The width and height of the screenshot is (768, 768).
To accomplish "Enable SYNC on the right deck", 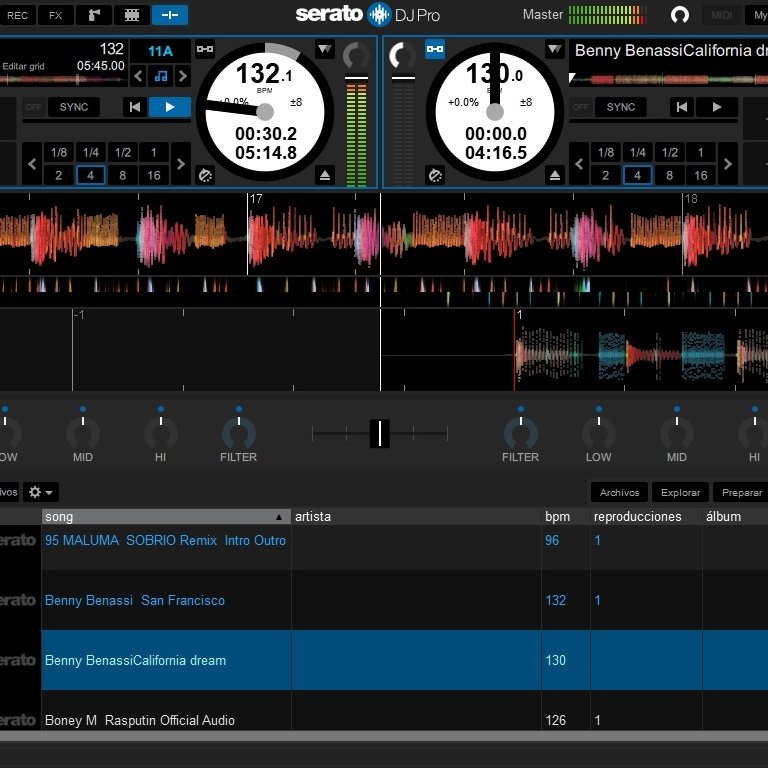I will click(x=621, y=107).
